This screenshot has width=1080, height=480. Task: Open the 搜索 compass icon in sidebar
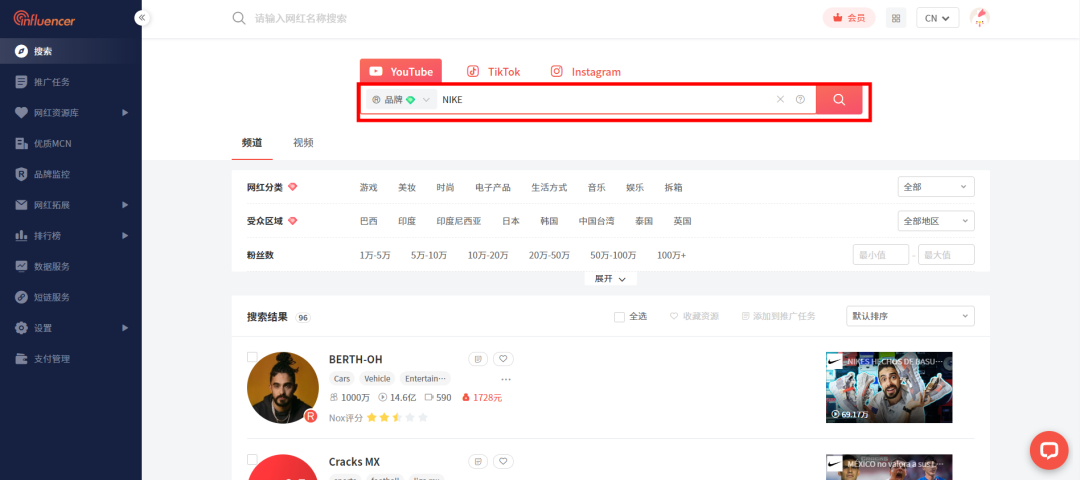coord(21,51)
